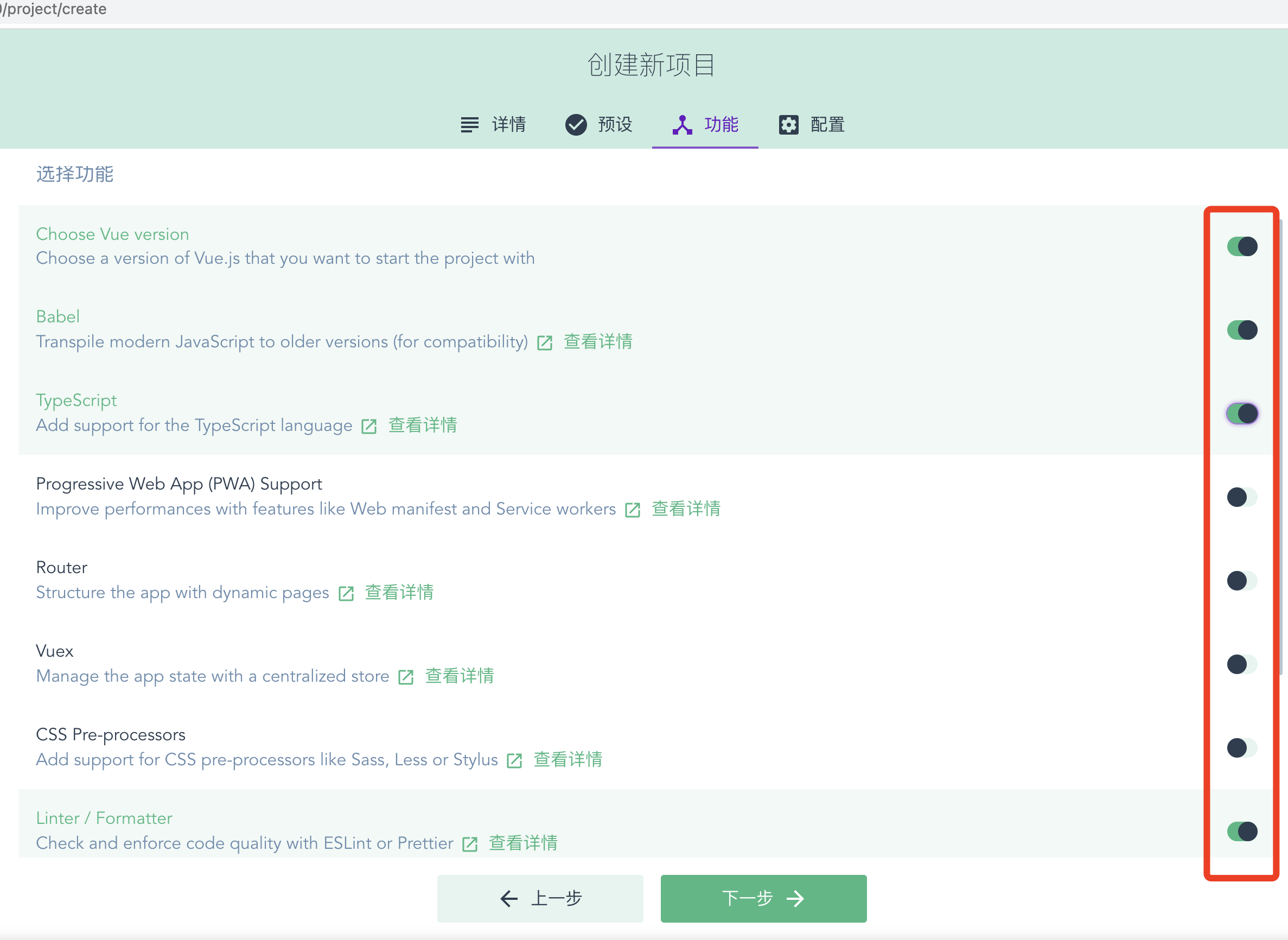
Task: Click the 下一步 button
Action: point(763,898)
